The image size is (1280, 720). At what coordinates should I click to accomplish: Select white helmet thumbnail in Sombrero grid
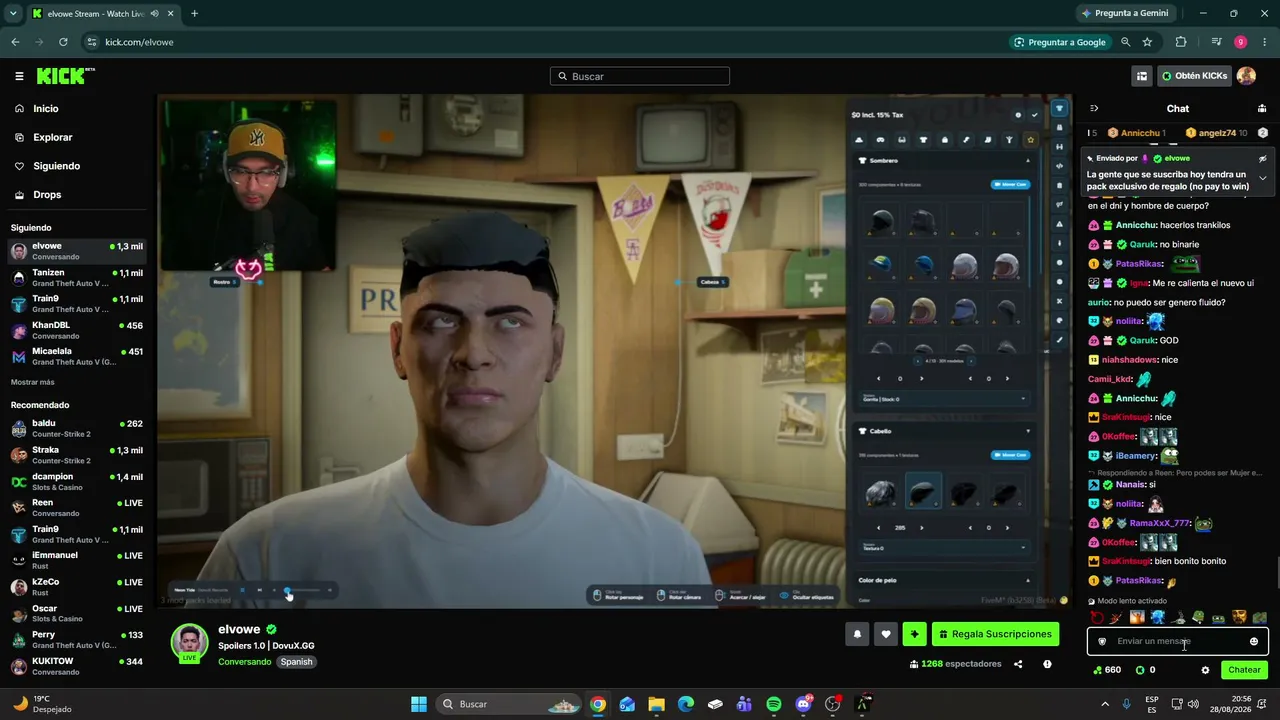(x=965, y=267)
